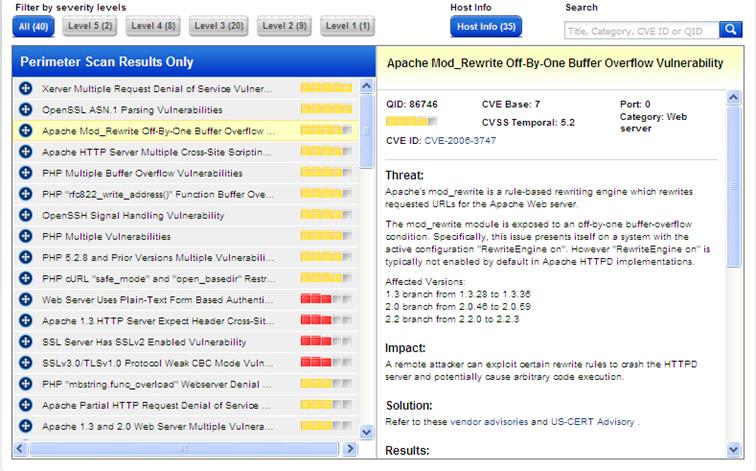Click red severity bar of SSL Server SSLv2 row
This screenshot has width=756, height=471.
point(326,341)
